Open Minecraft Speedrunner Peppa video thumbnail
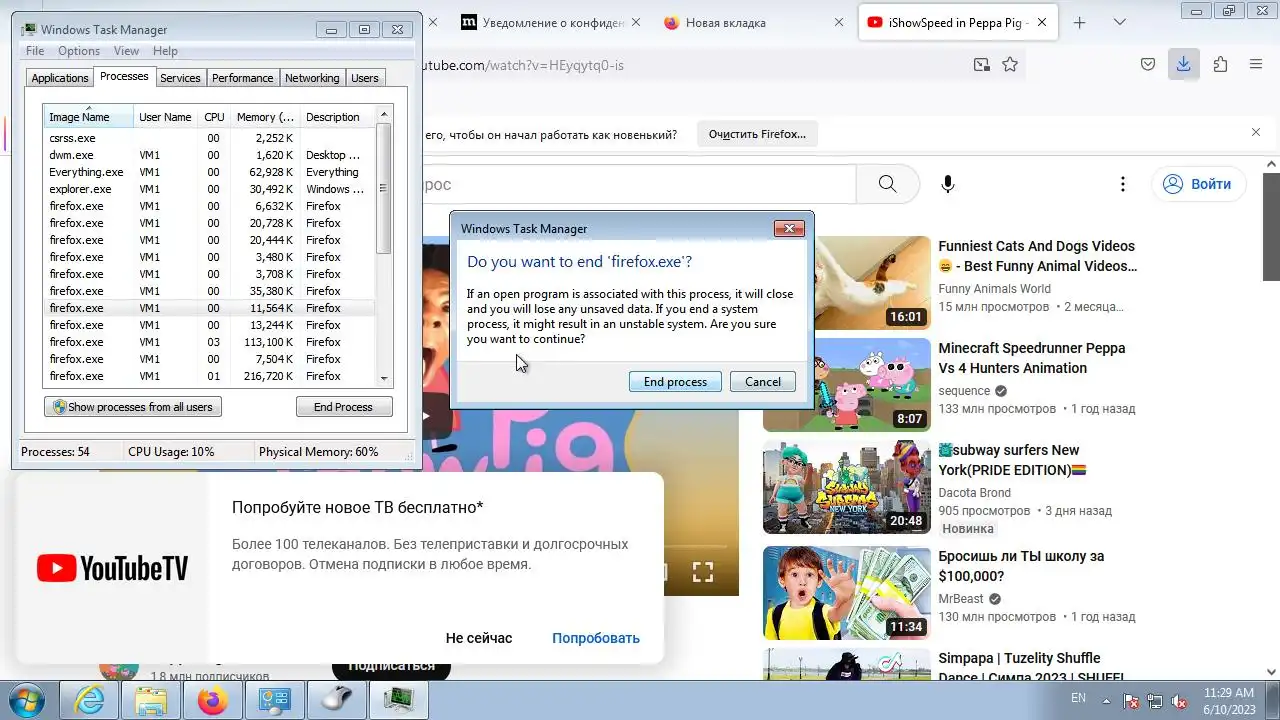 coord(847,385)
